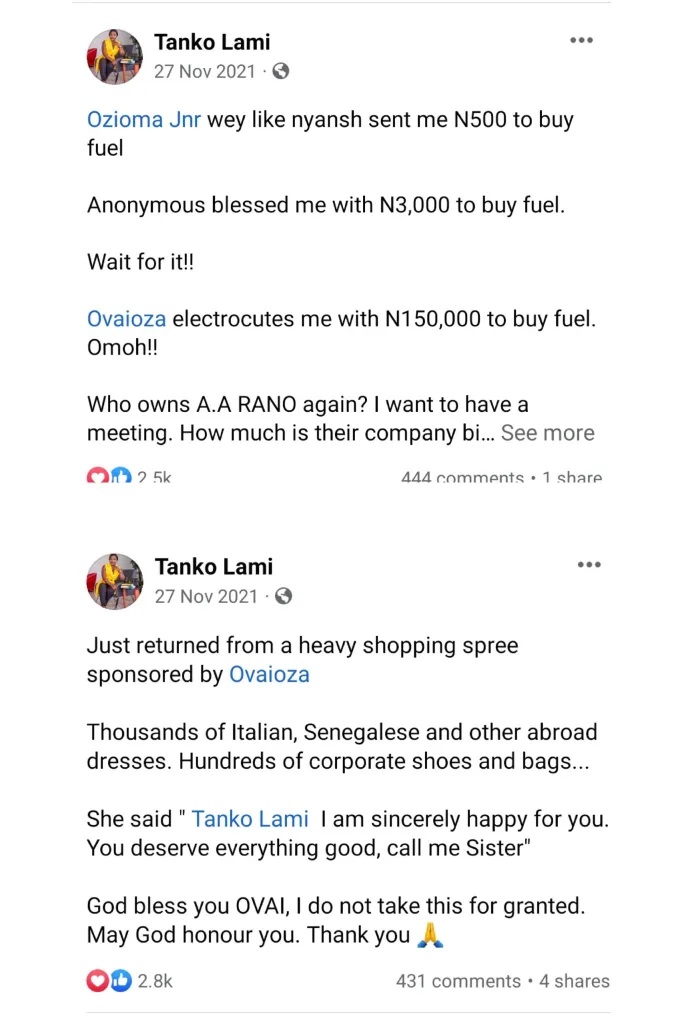Open the Ozioma Jnr profile link

pos(144,120)
